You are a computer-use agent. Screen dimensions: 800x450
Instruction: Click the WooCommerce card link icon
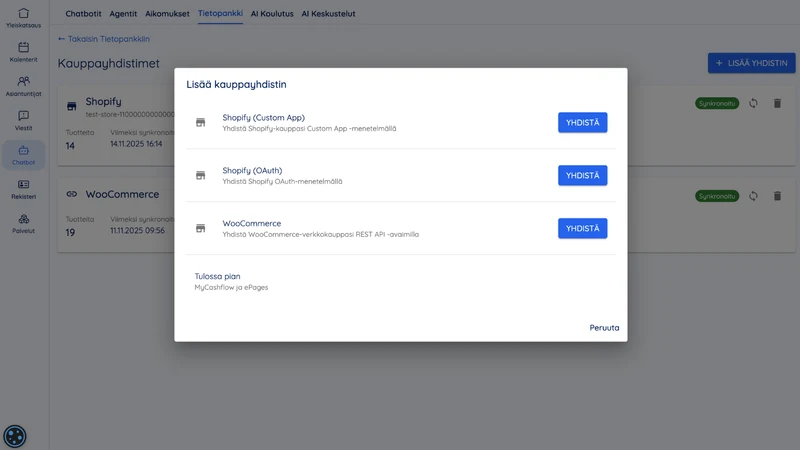[x=71, y=194]
